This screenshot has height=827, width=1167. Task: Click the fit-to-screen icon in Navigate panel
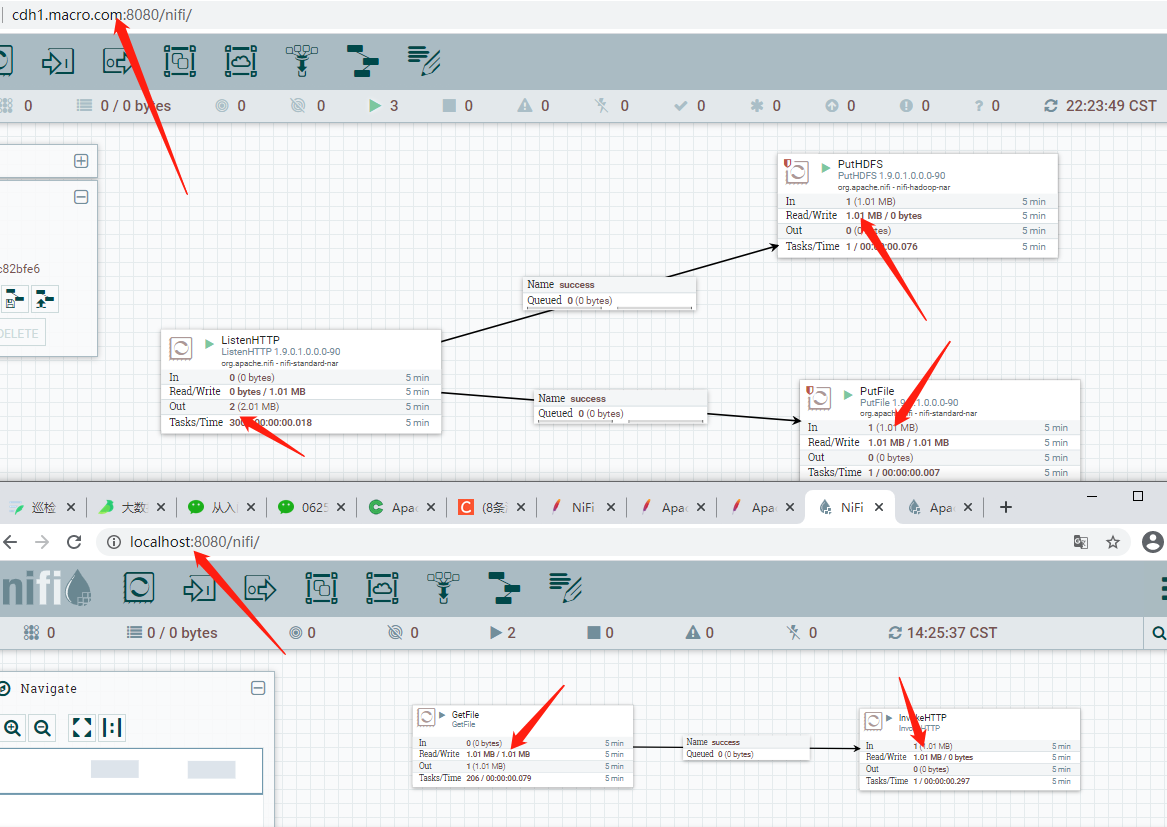pos(82,727)
